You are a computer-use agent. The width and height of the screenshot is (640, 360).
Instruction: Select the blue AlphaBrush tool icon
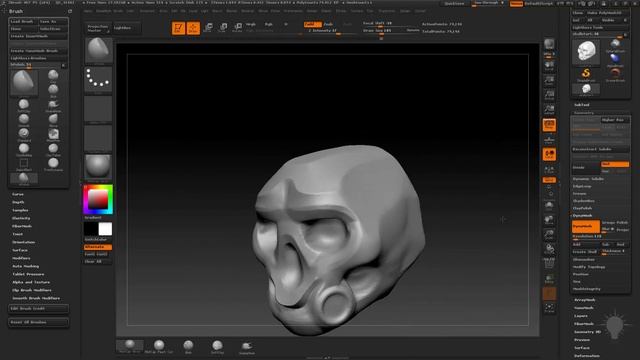[x=615, y=59]
